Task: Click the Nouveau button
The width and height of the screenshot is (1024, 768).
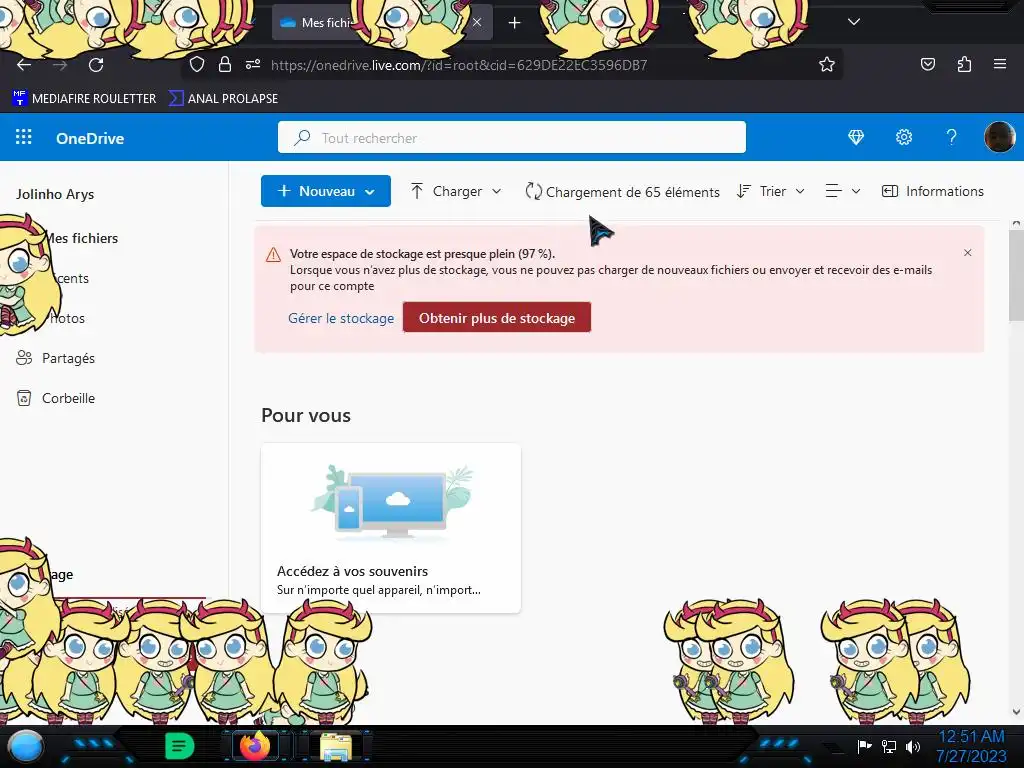Action: pos(326,191)
